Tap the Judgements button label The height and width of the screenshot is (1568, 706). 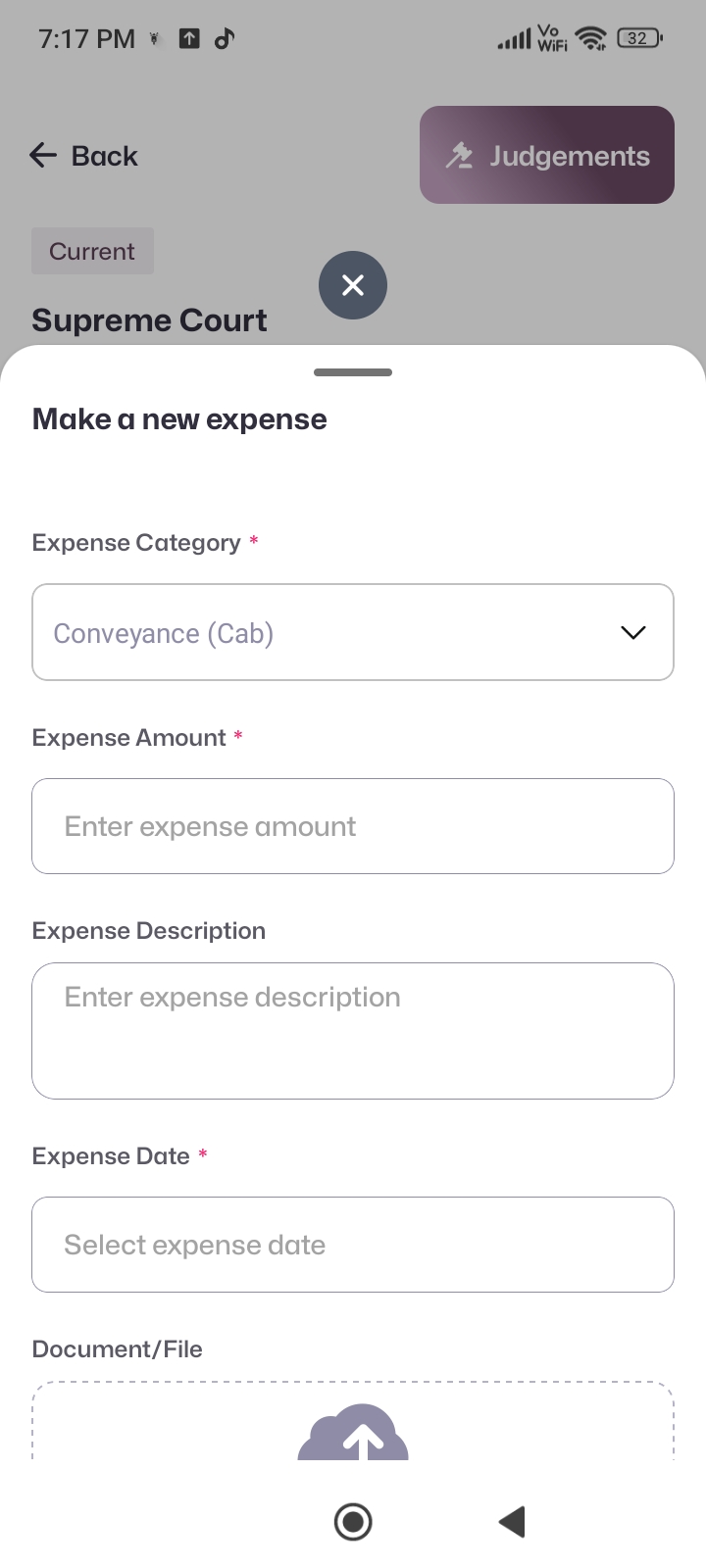point(570,156)
